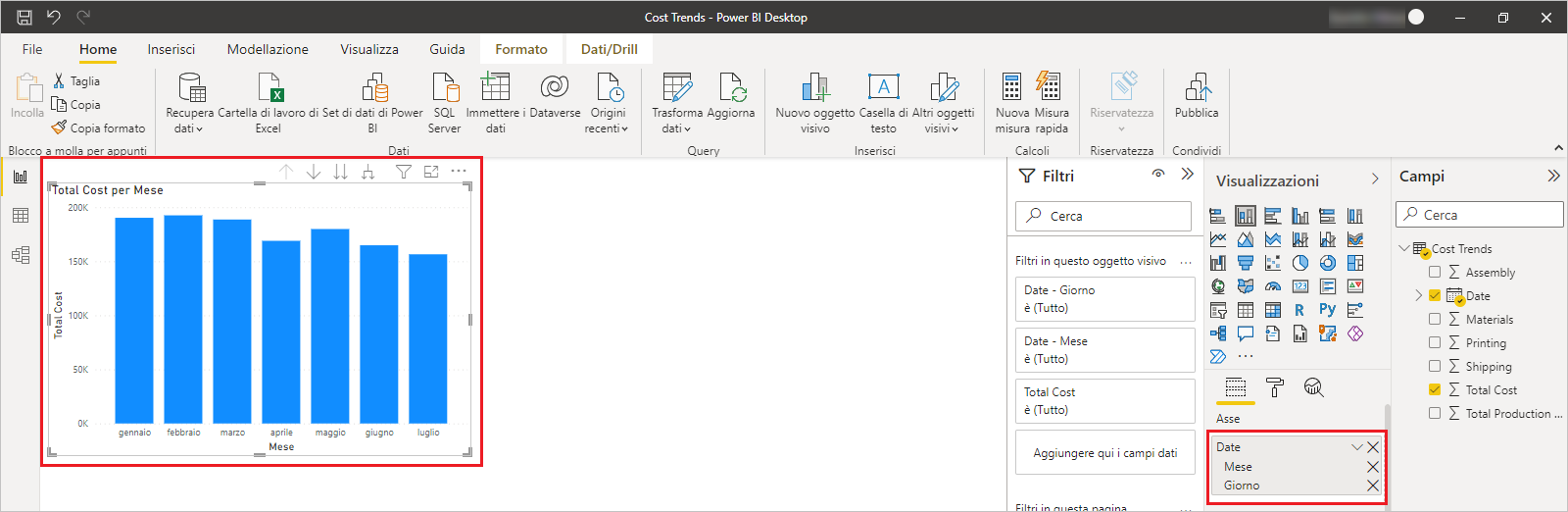Check the Assembly field checkbox
The image size is (1568, 512).
1435,273
